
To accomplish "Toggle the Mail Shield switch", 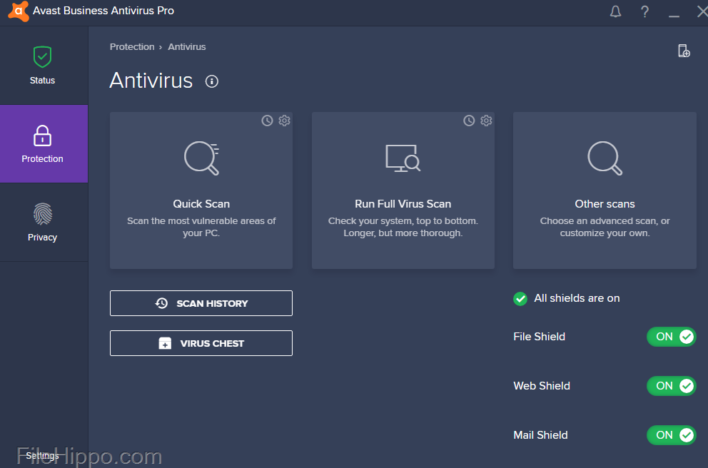I will tap(671, 435).
